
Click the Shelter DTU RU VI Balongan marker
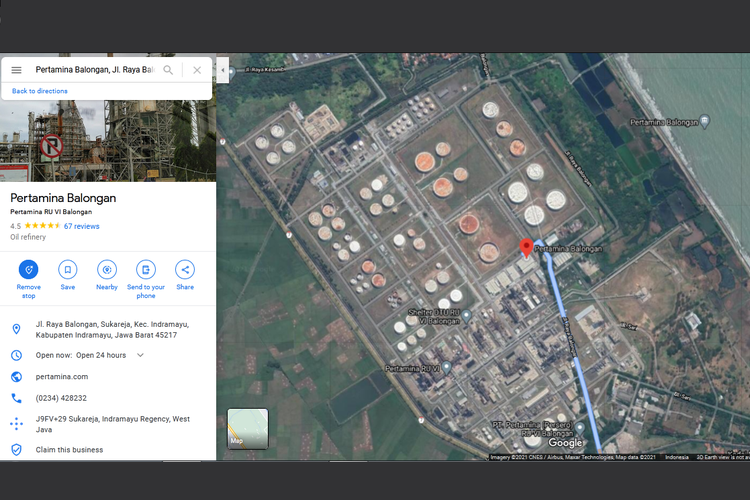(466, 316)
